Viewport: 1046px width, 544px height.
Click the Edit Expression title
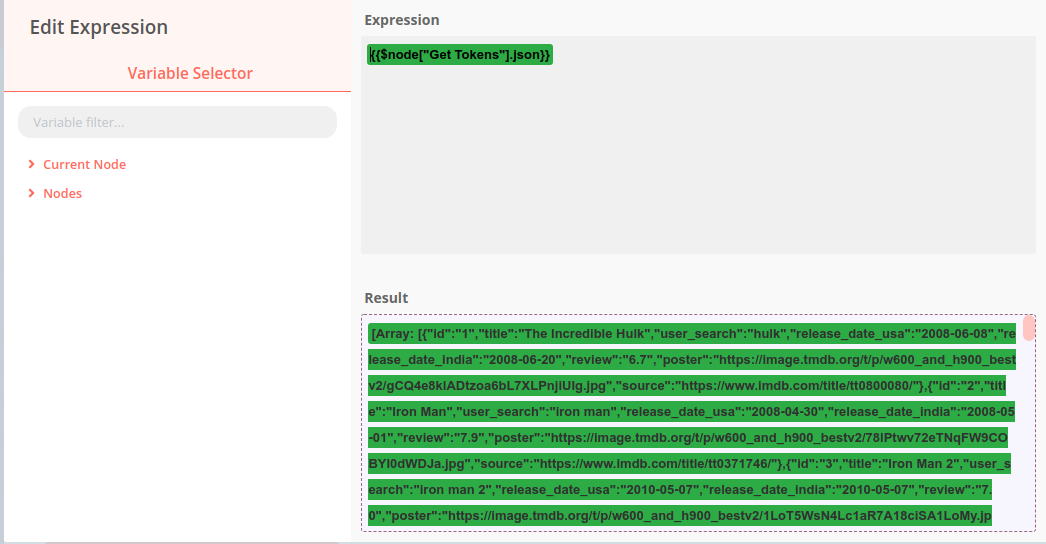click(x=99, y=27)
